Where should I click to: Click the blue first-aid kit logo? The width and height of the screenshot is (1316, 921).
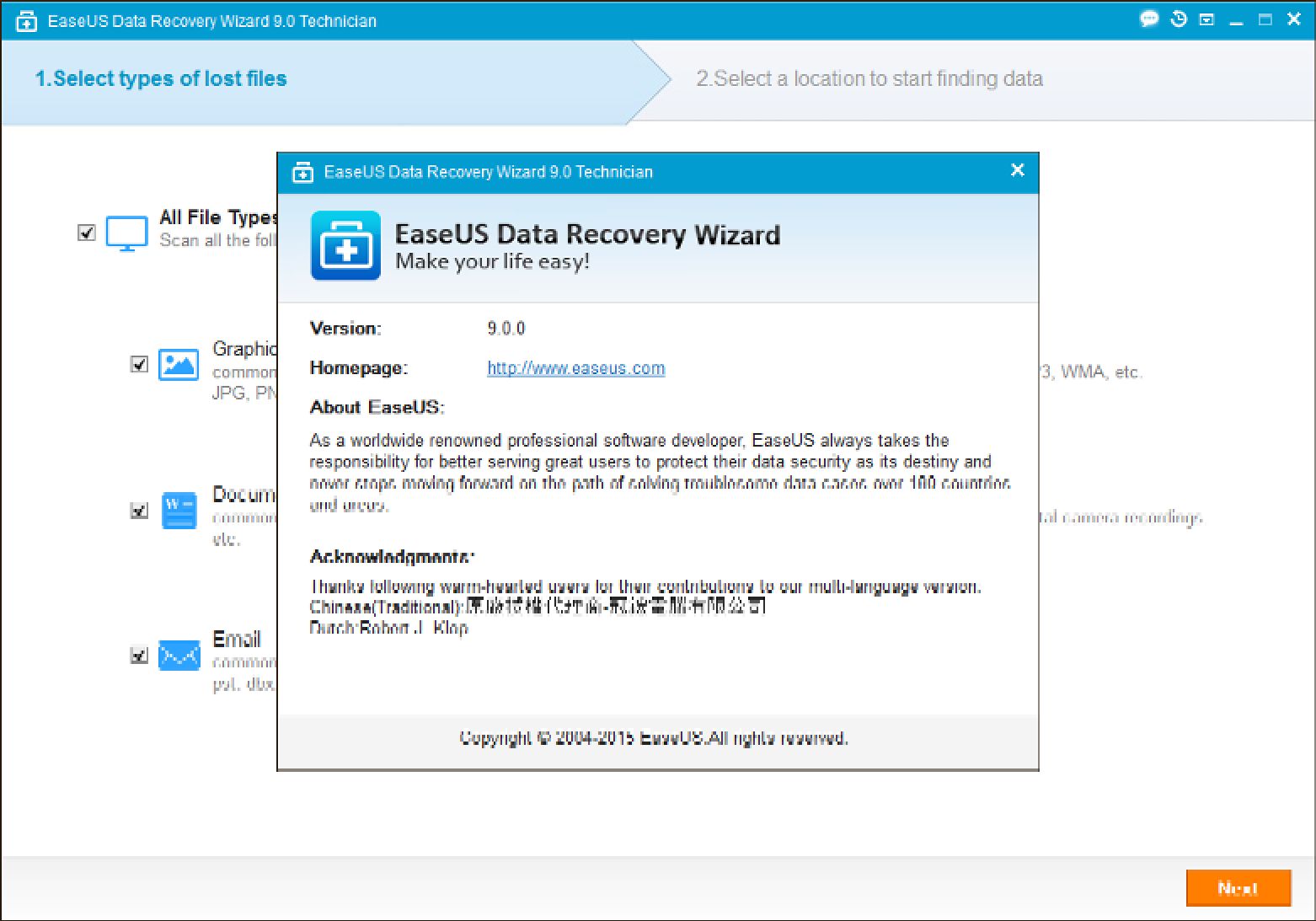(x=345, y=245)
